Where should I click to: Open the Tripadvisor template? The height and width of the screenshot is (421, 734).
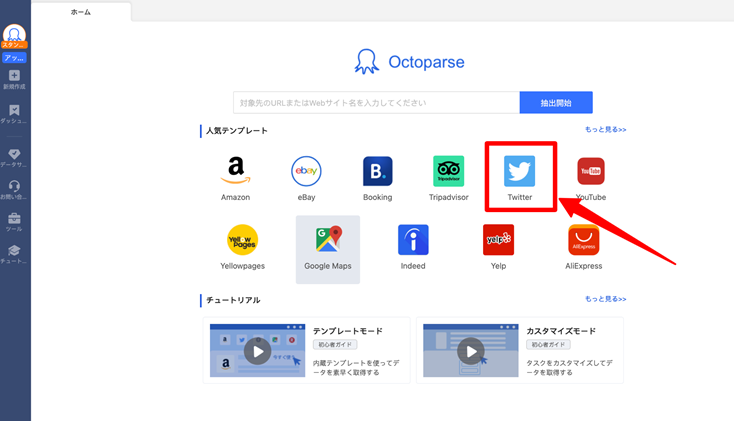pos(448,178)
